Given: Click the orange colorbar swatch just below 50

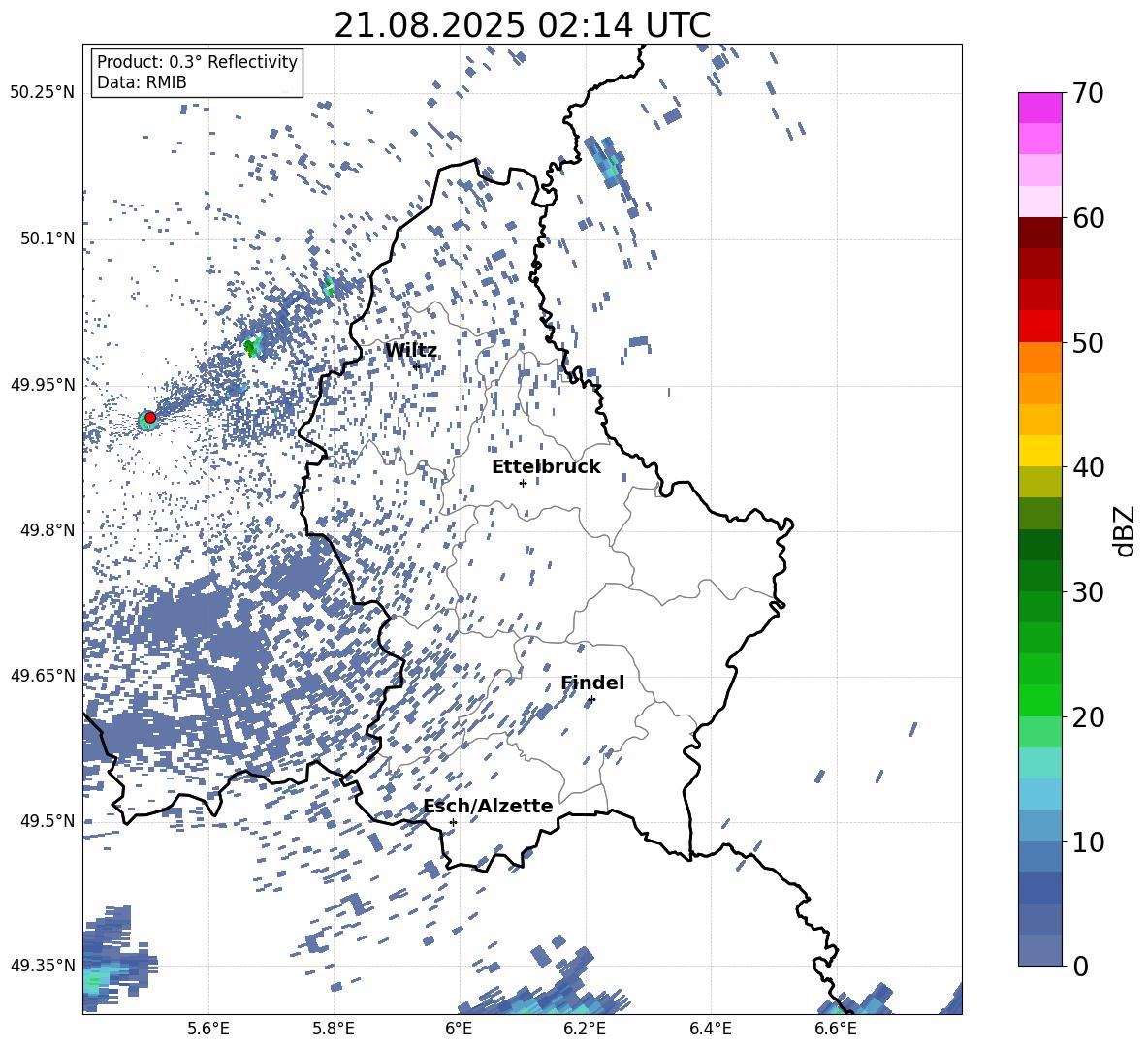Looking at the screenshot, I should tap(1039, 357).
